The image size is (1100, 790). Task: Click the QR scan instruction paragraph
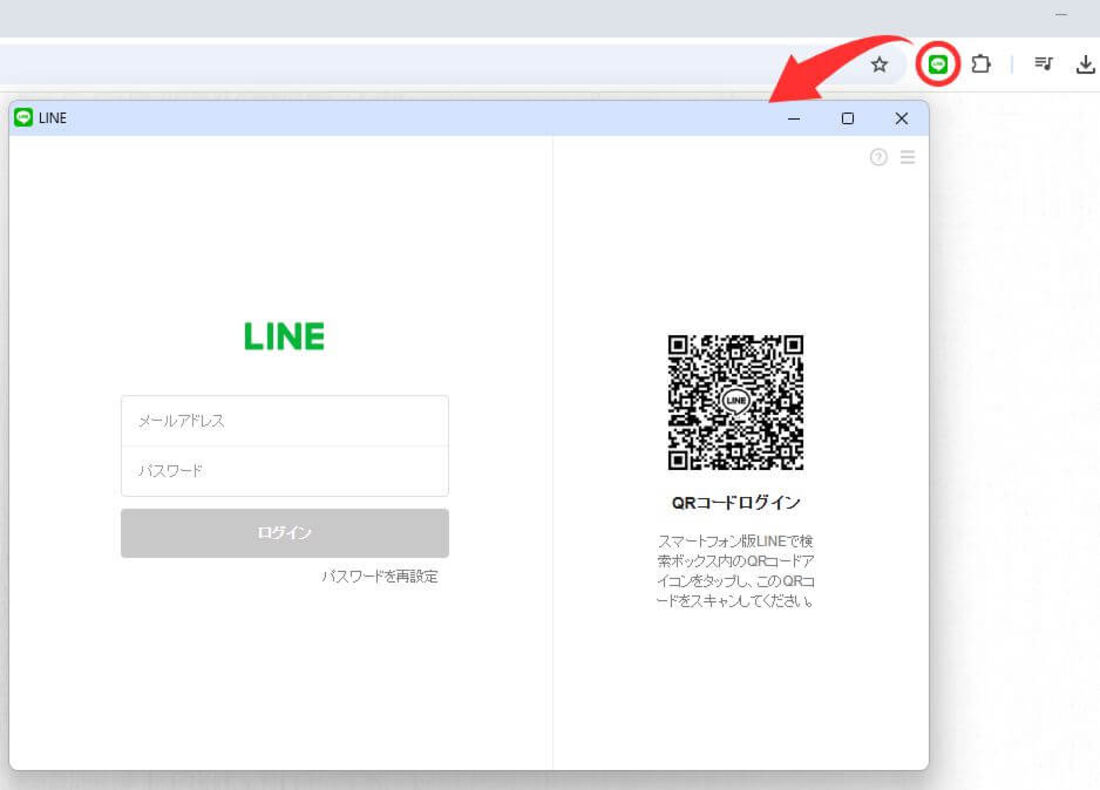point(735,570)
